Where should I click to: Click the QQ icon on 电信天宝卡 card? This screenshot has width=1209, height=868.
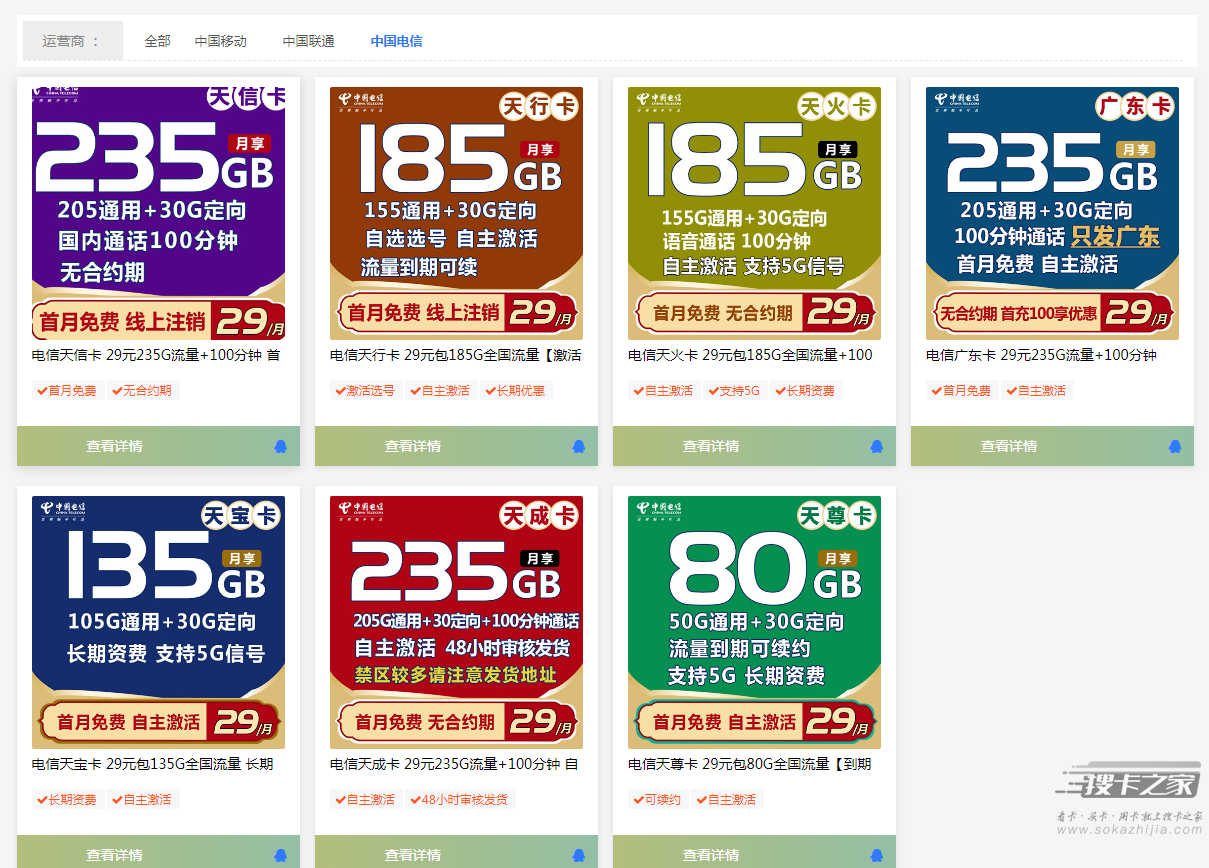tap(280, 855)
